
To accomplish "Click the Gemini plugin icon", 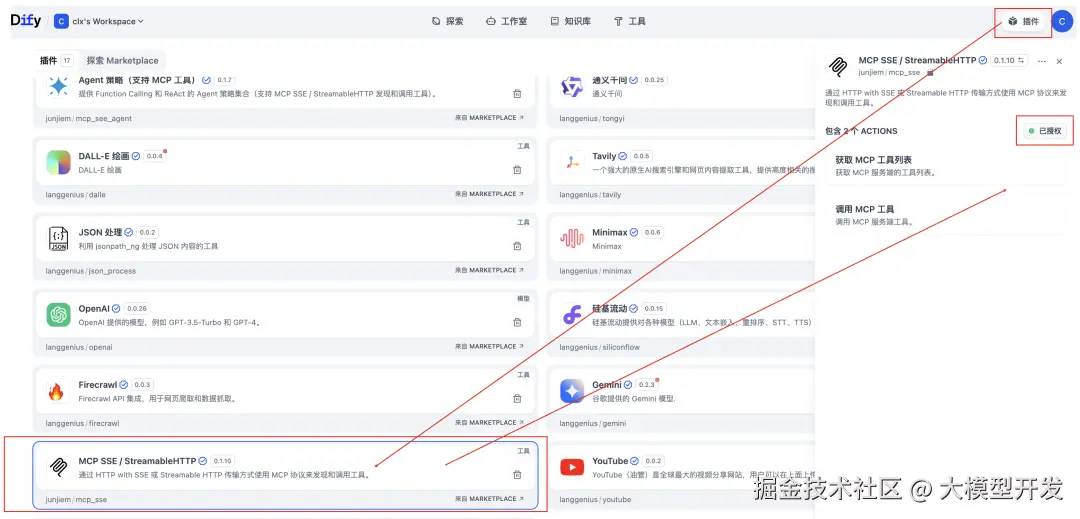I will point(572,391).
